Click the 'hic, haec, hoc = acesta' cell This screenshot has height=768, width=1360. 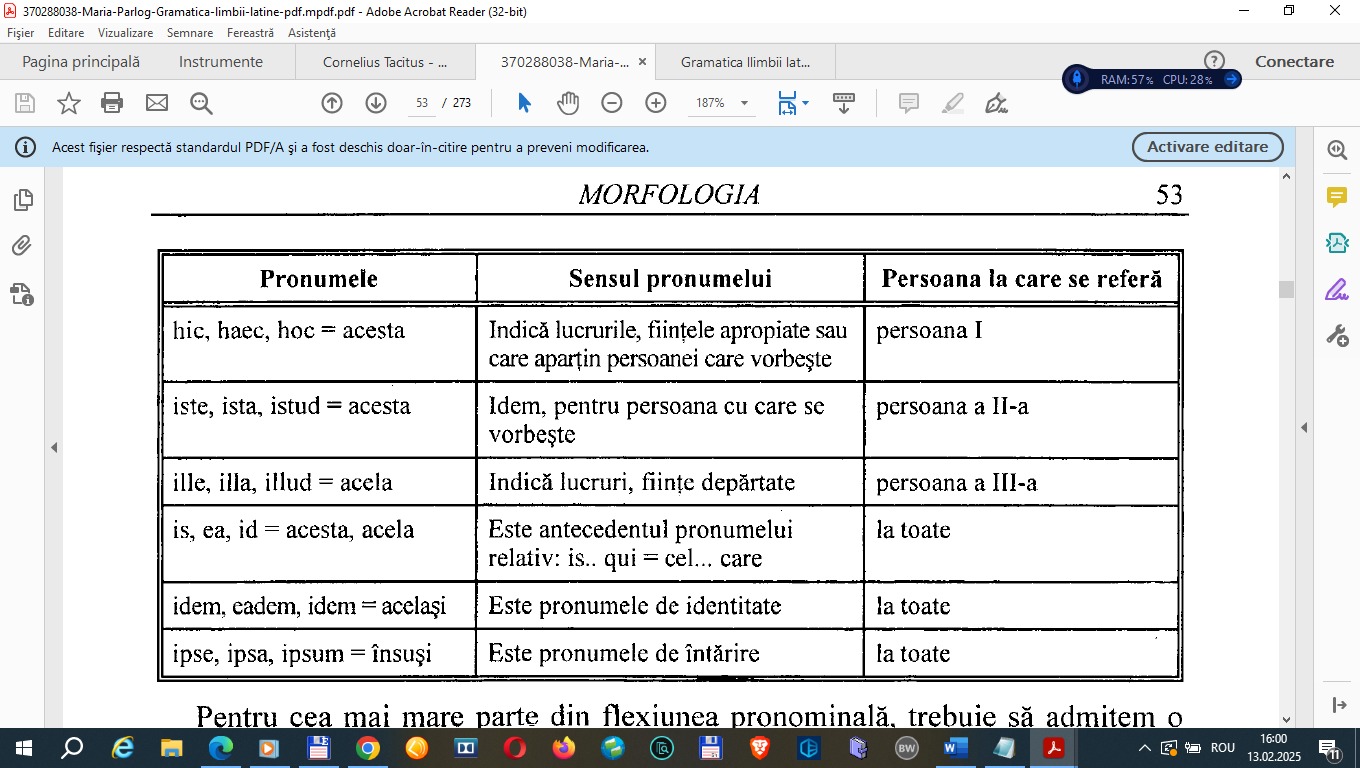click(x=319, y=343)
